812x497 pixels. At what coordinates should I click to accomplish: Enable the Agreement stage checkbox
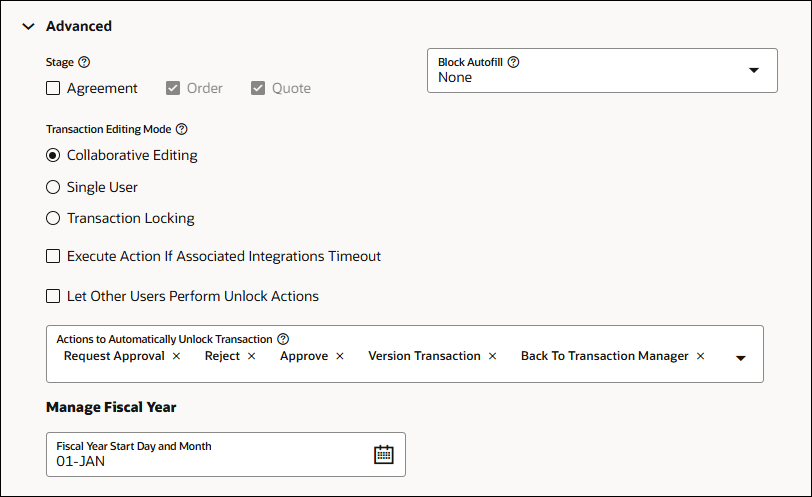(x=54, y=88)
